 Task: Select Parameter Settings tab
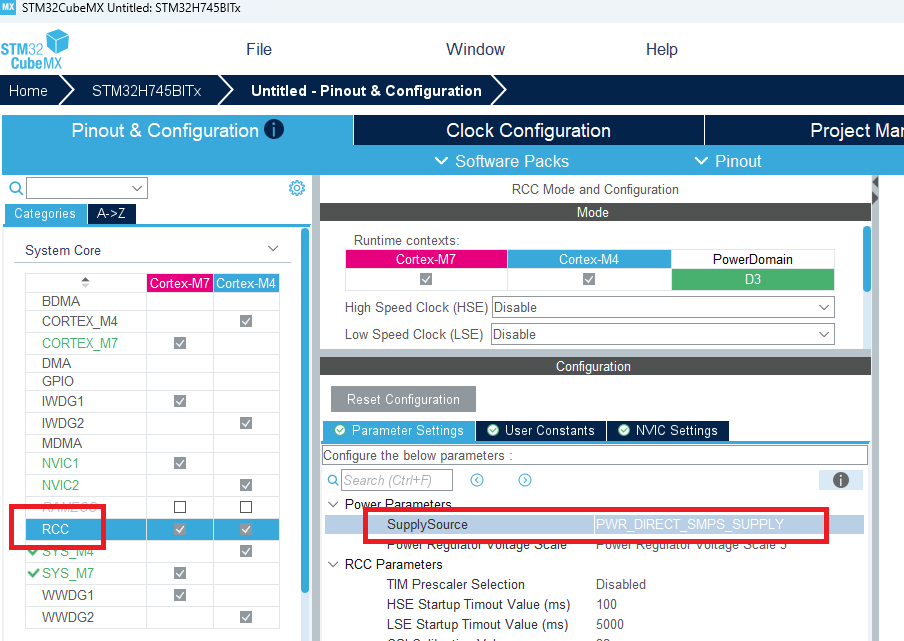(399, 431)
